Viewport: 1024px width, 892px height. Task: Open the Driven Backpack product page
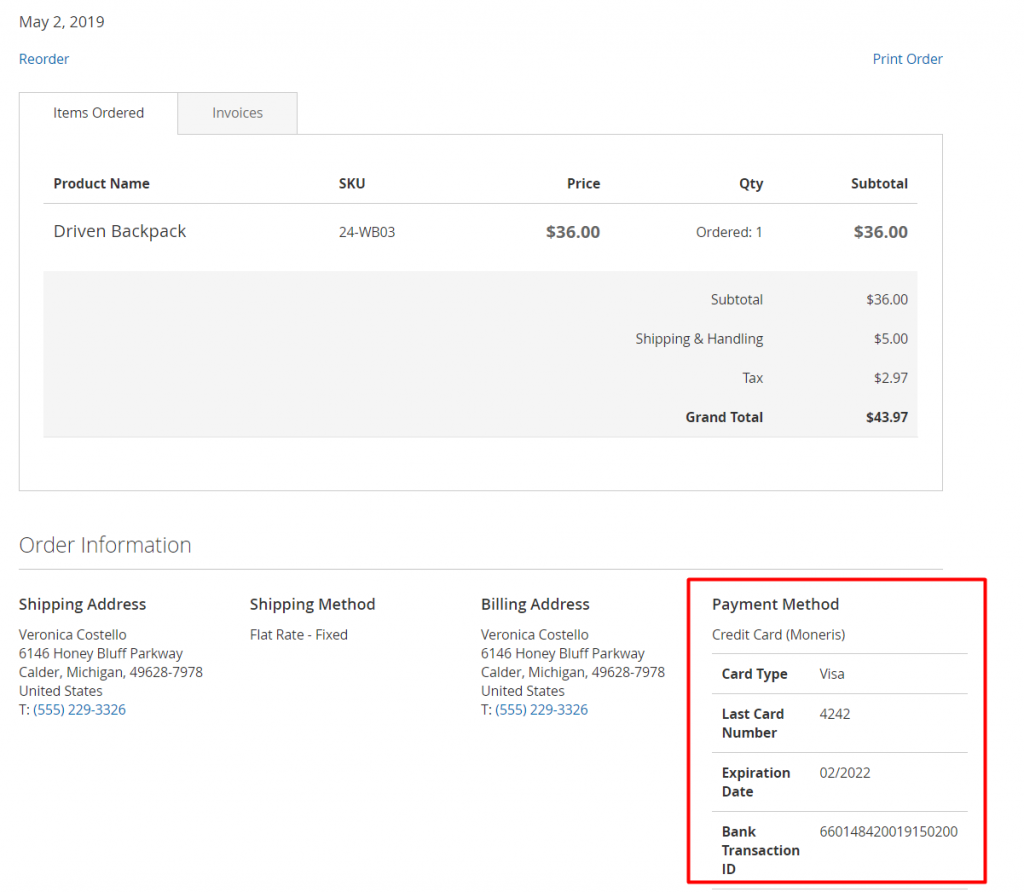point(119,231)
